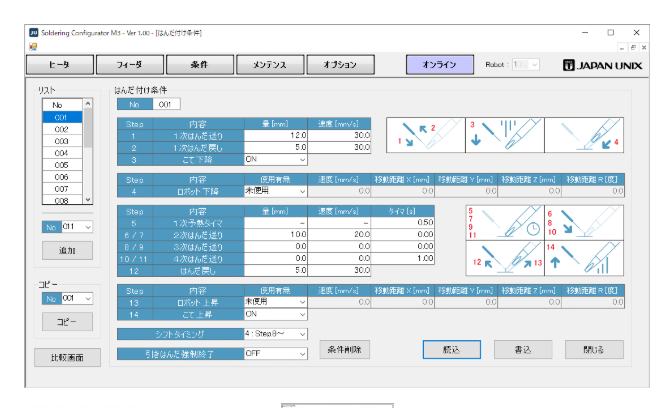Select condition 004 in the list
The image size is (672, 408).
click(62, 153)
